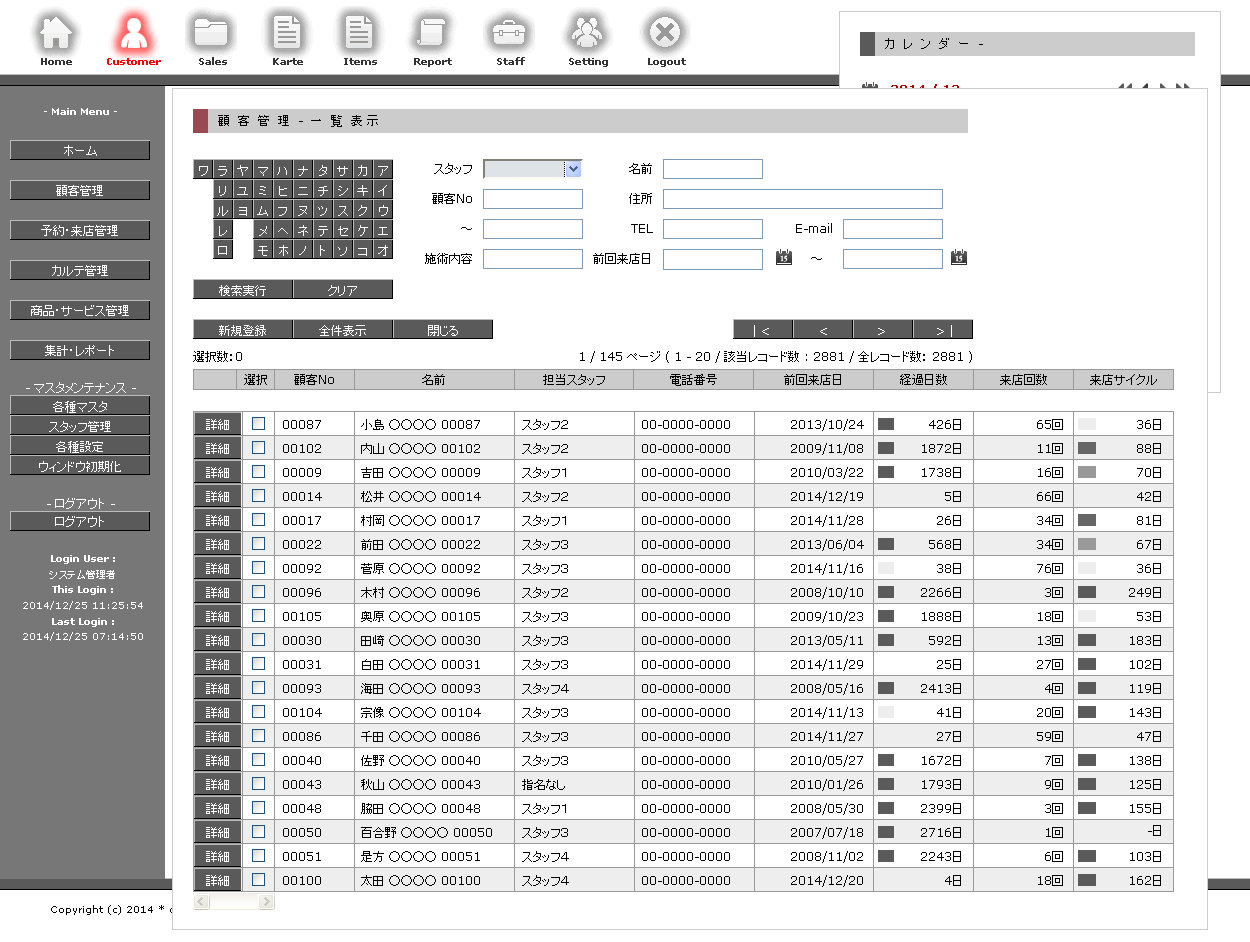Open the Home icon in top toolbar
This screenshot has width=1250, height=942.
point(56,39)
